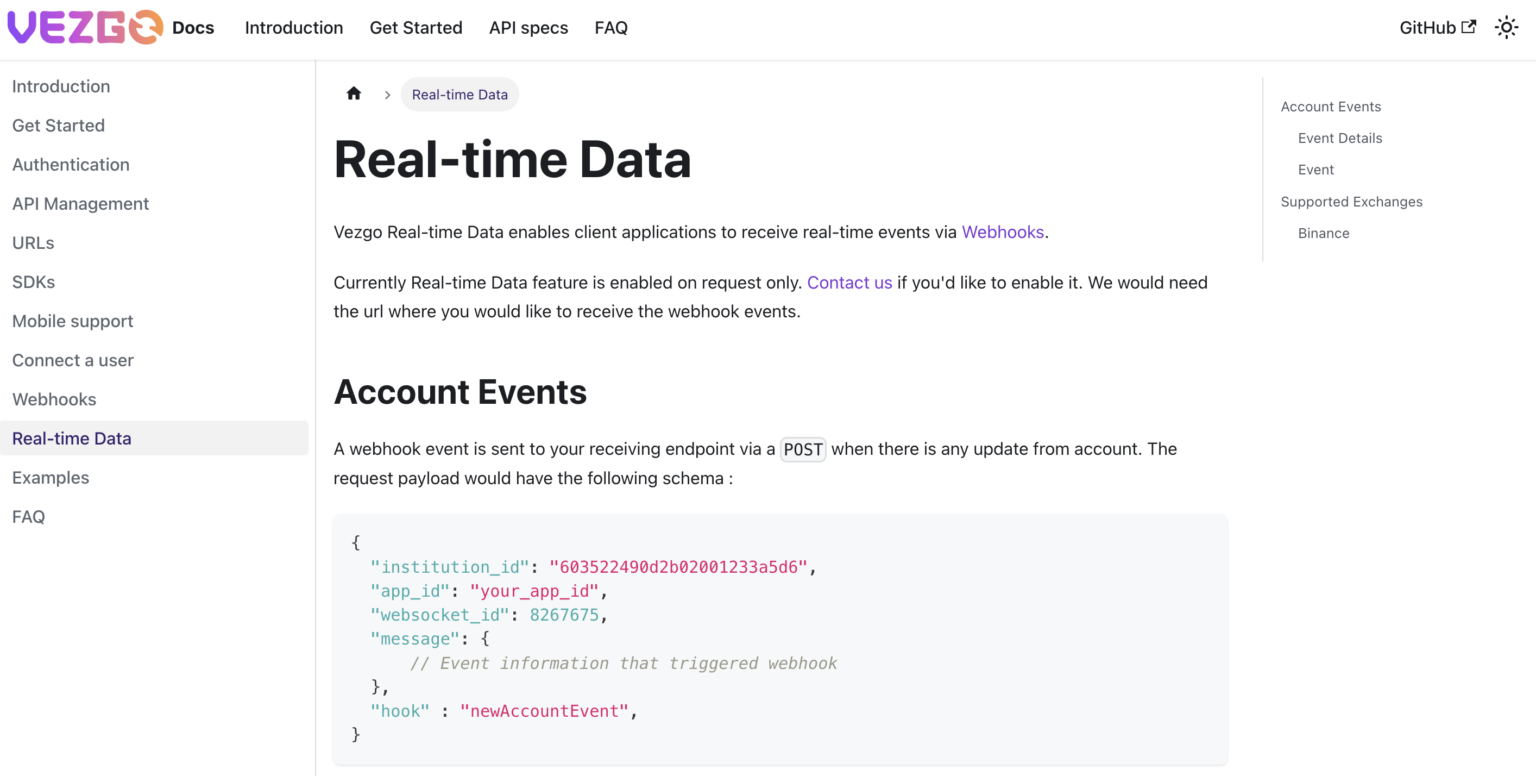Click the home icon in the breadcrumb

[354, 93]
